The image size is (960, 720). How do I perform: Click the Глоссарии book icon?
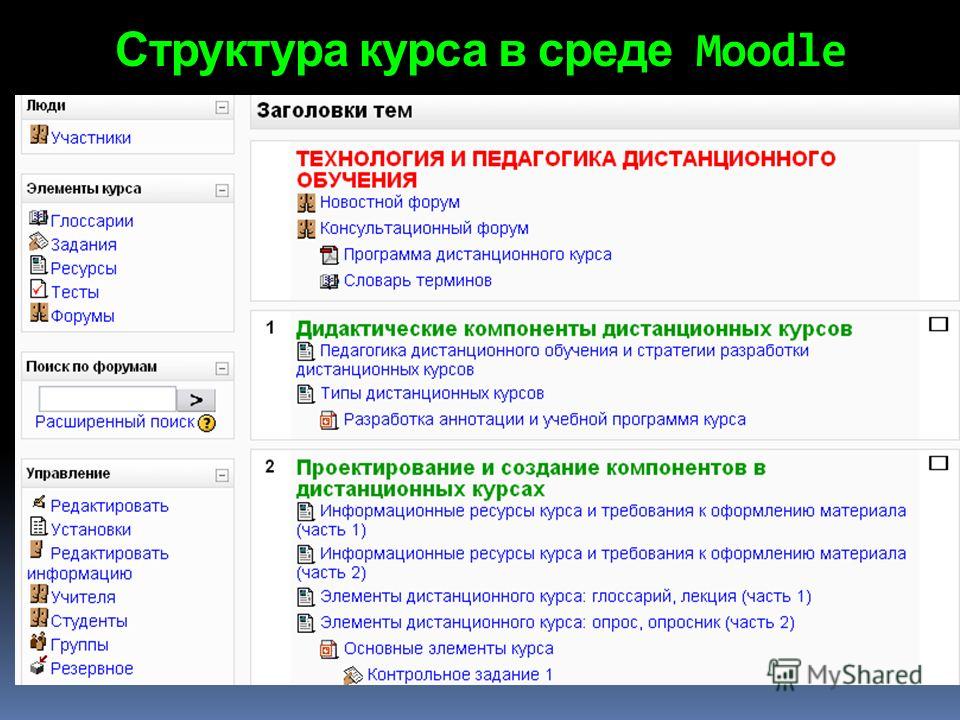pyautogui.click(x=38, y=218)
